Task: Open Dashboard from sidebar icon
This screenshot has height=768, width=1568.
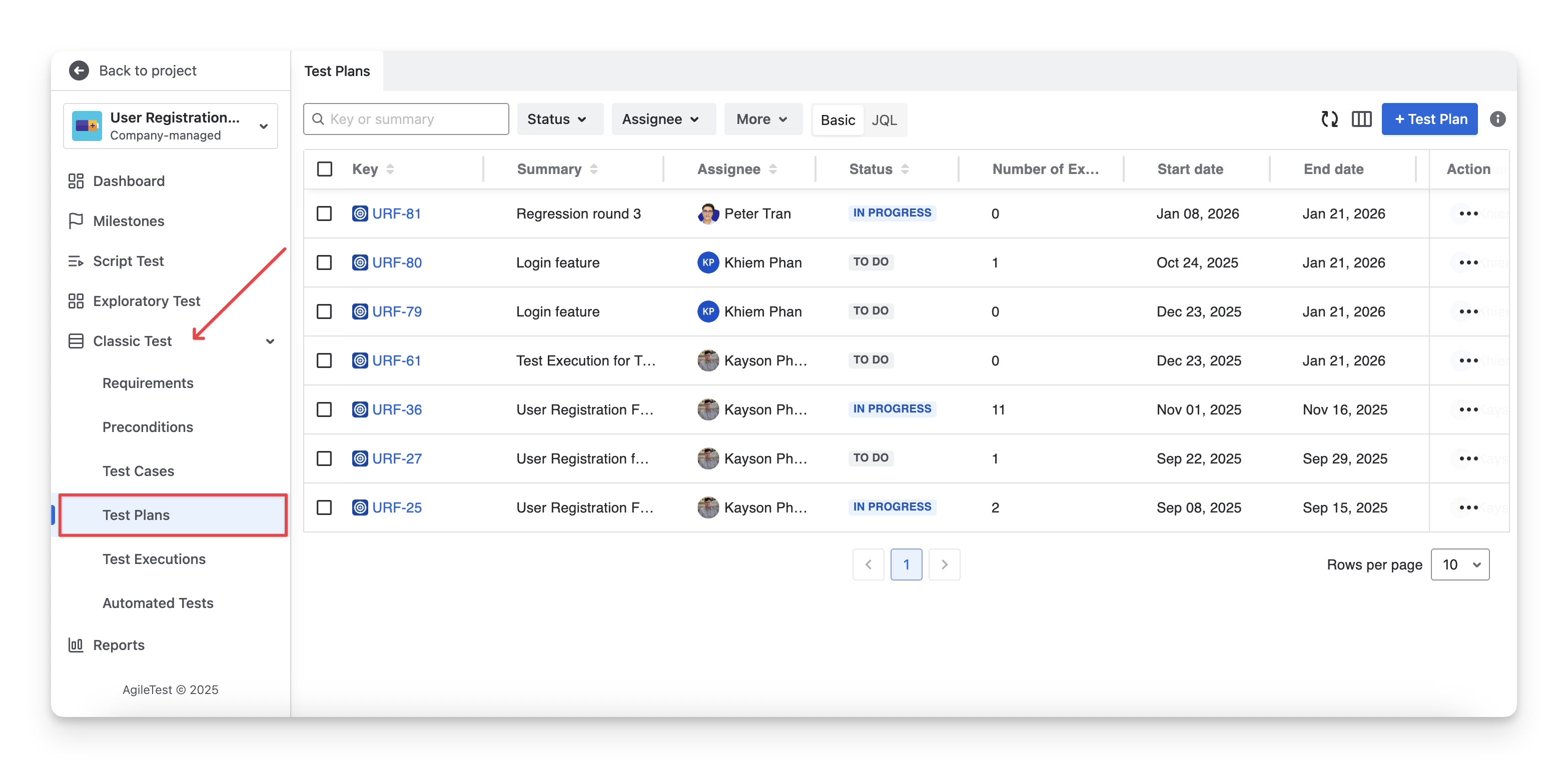Action: tap(76, 181)
